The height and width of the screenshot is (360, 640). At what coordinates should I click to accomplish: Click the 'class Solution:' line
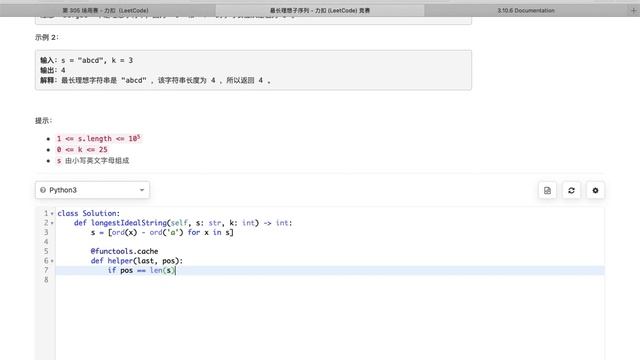point(89,213)
